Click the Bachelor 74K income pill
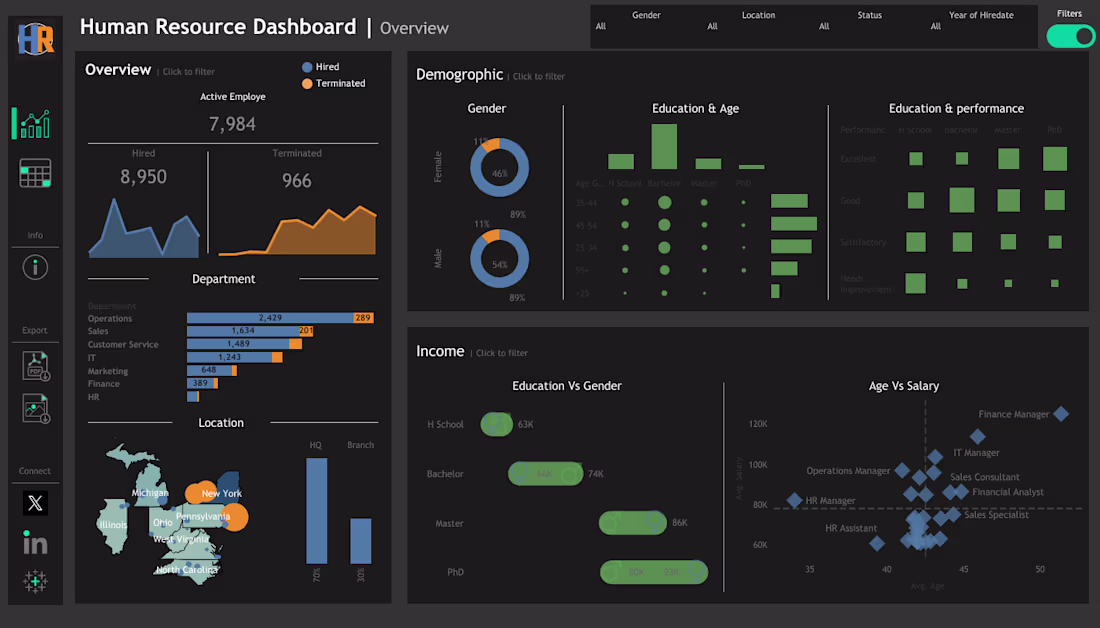Viewport: 1100px width, 628px height. [546, 474]
